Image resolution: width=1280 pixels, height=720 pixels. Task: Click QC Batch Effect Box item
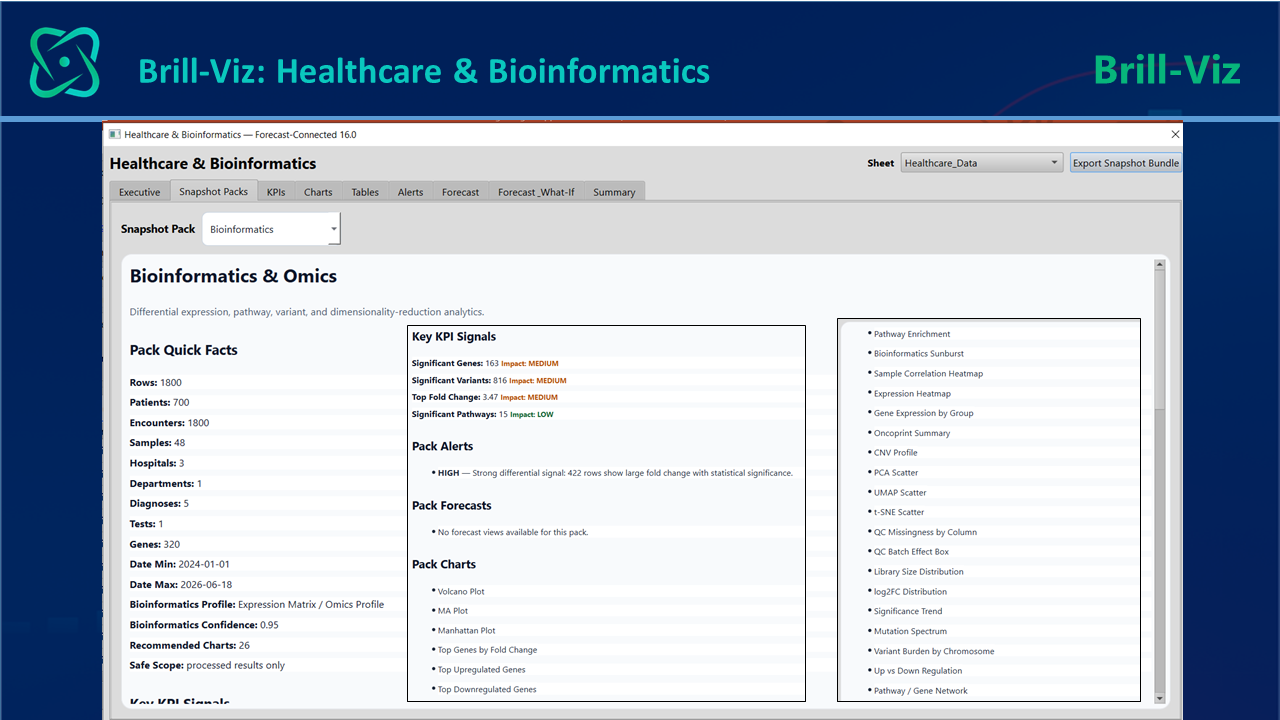point(911,552)
